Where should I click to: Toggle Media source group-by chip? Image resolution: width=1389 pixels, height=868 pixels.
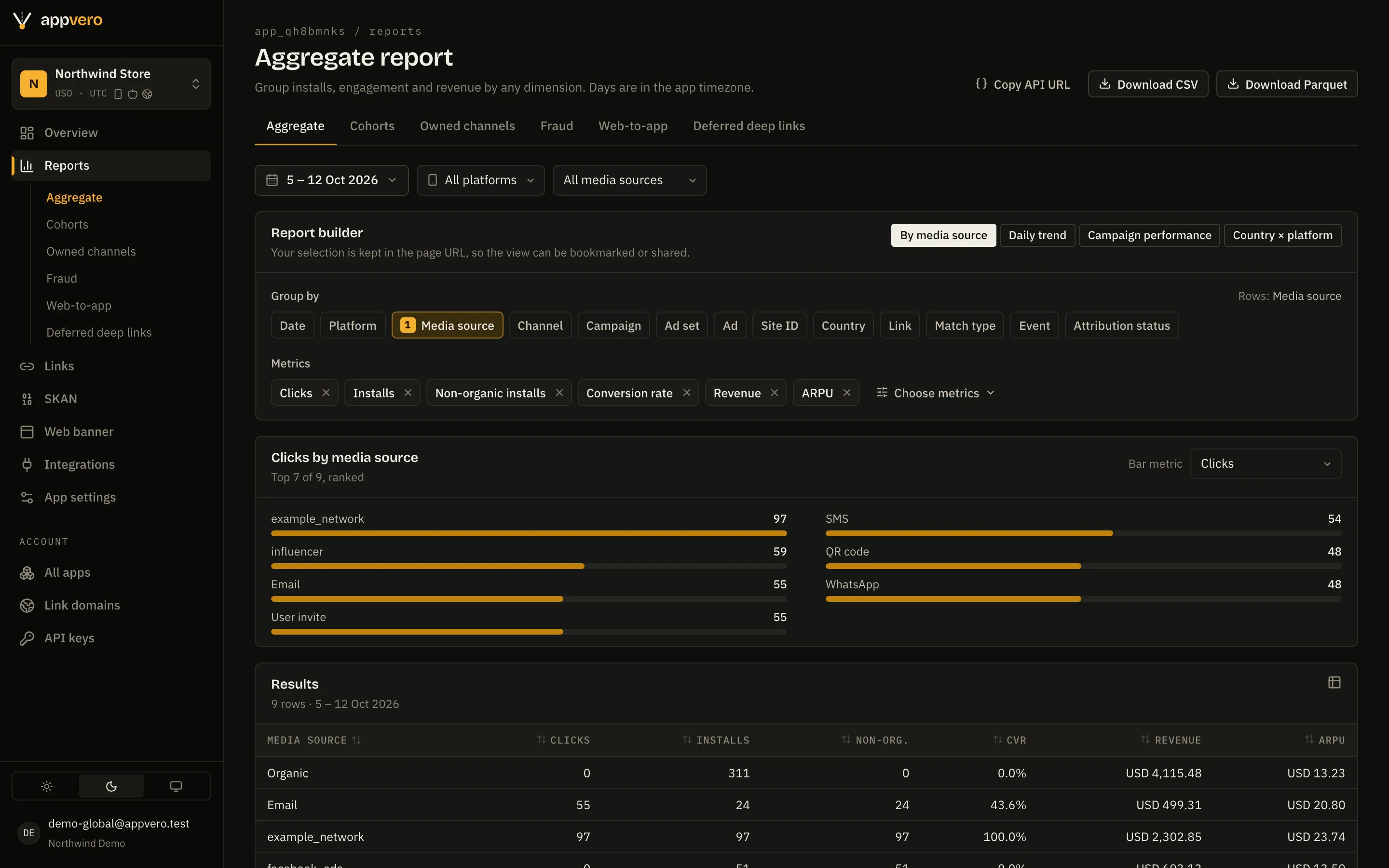click(x=447, y=325)
